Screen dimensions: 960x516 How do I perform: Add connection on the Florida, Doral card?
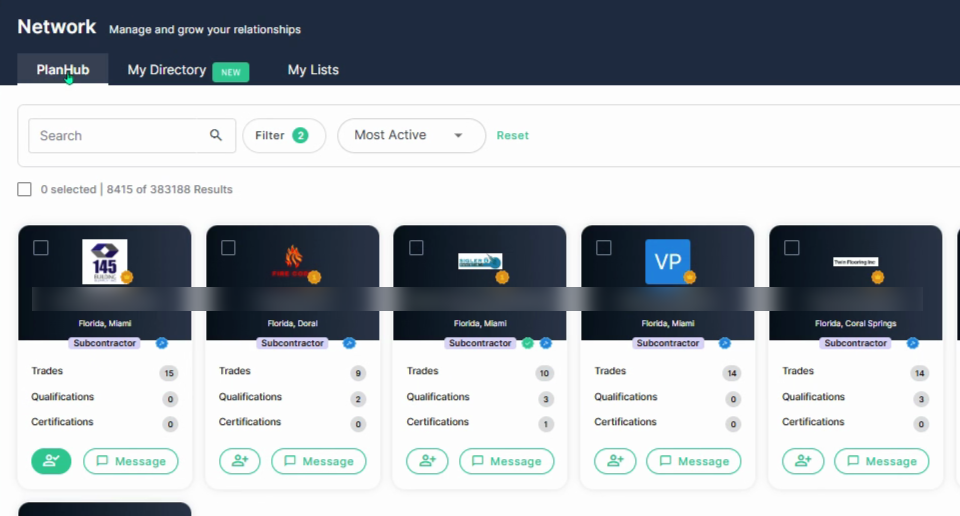(240, 461)
